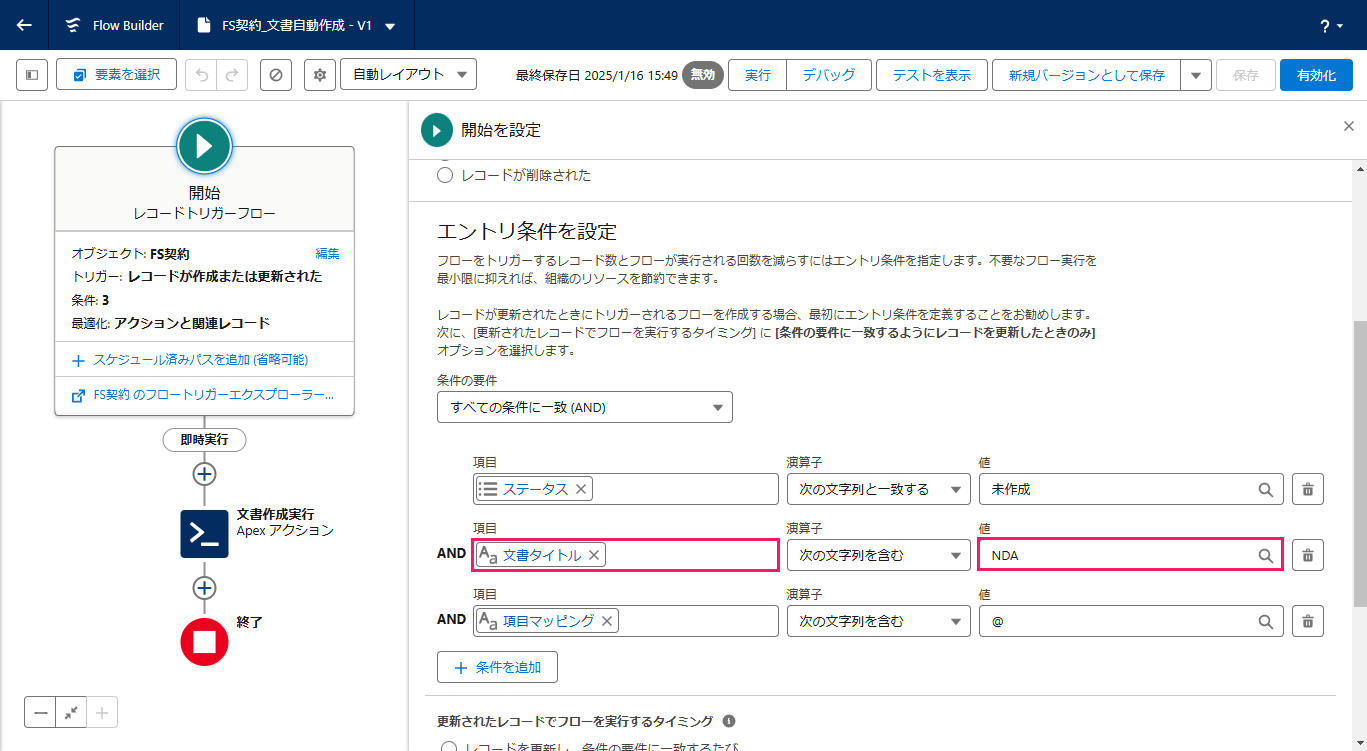Image resolution: width=1367 pixels, height=751 pixels.
Task: Click the 最終保存日 timestamp text
Action: click(597, 75)
